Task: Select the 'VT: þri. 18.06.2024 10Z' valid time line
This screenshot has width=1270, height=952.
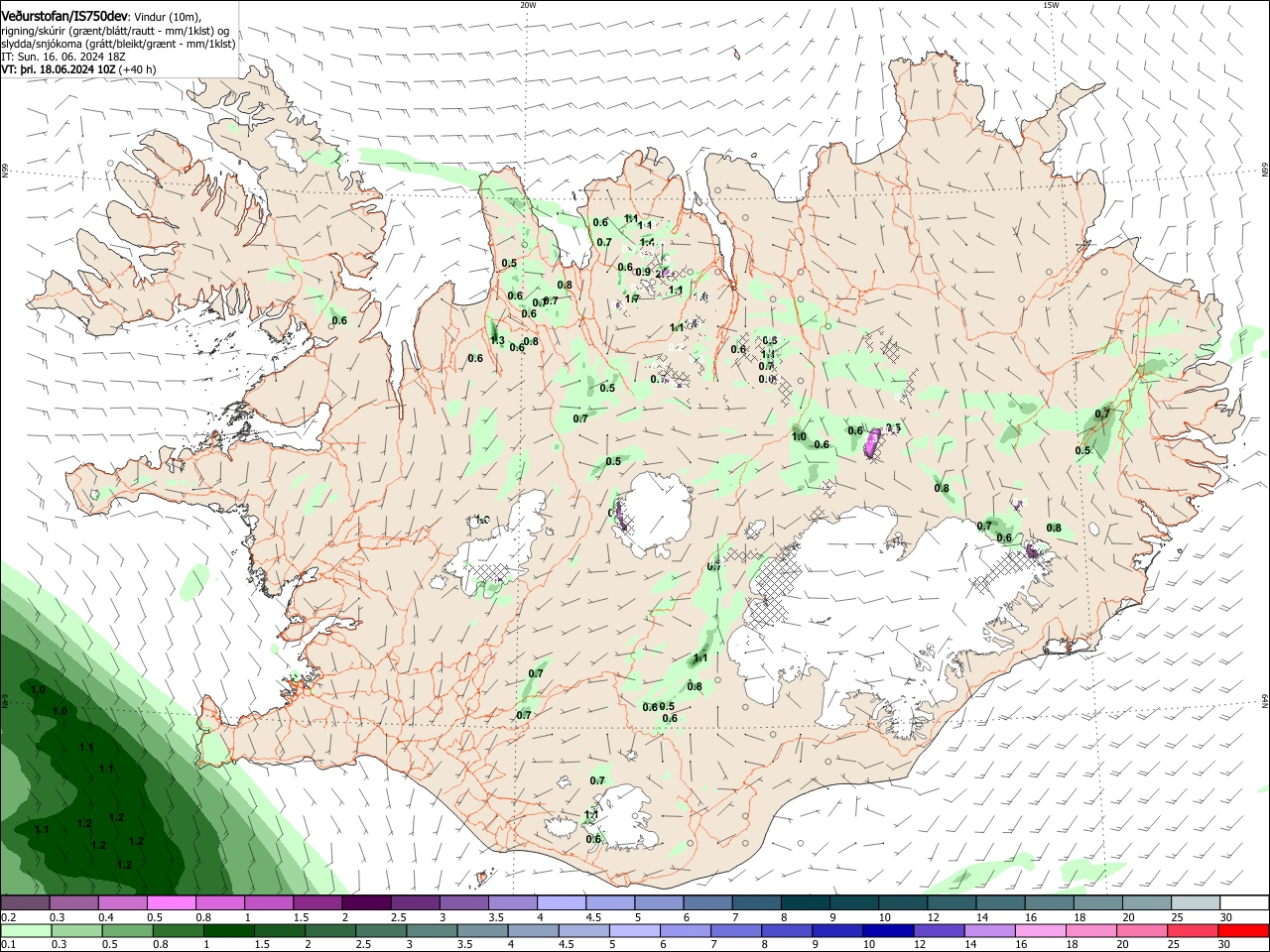Action: point(59,69)
